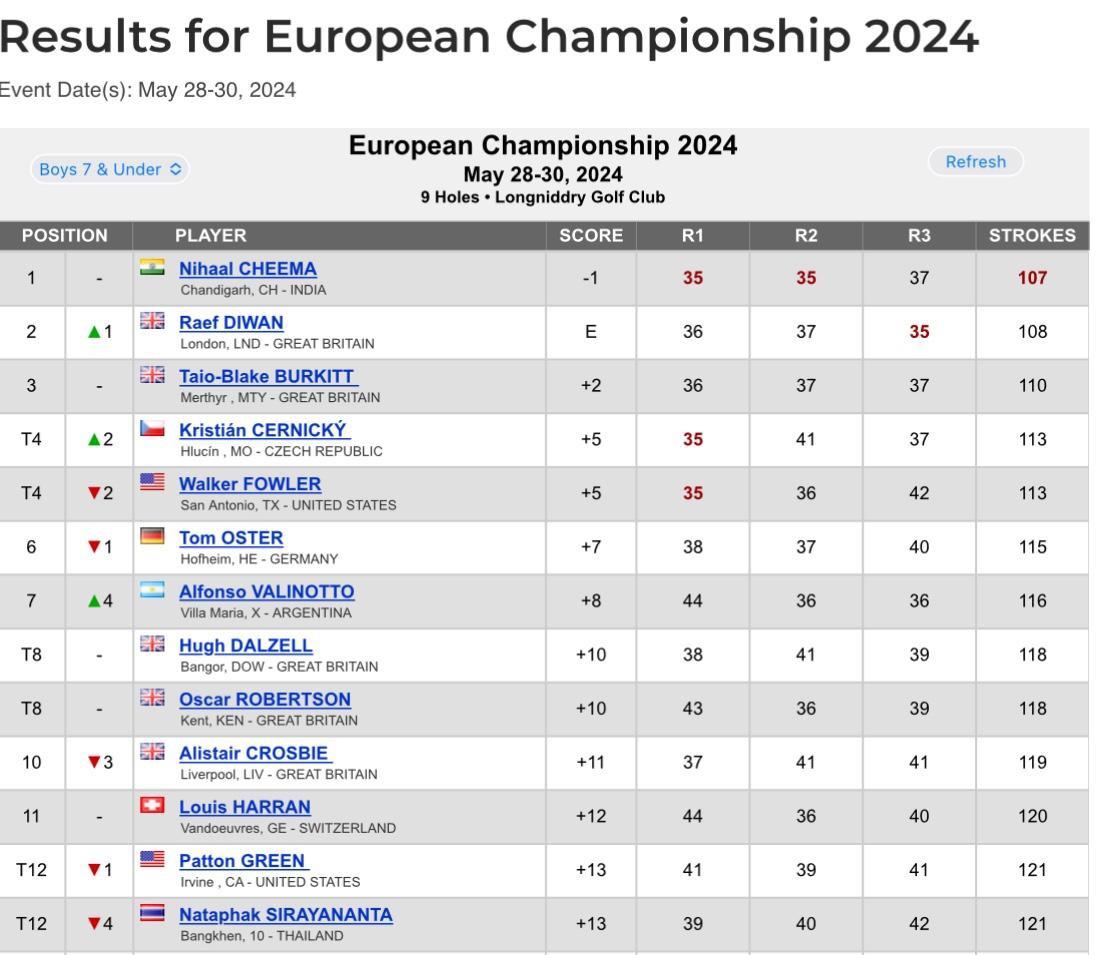Screen dimensions: 1110x955
Task: Click the Czech flag next to Kristián Cernický
Action: (152, 428)
